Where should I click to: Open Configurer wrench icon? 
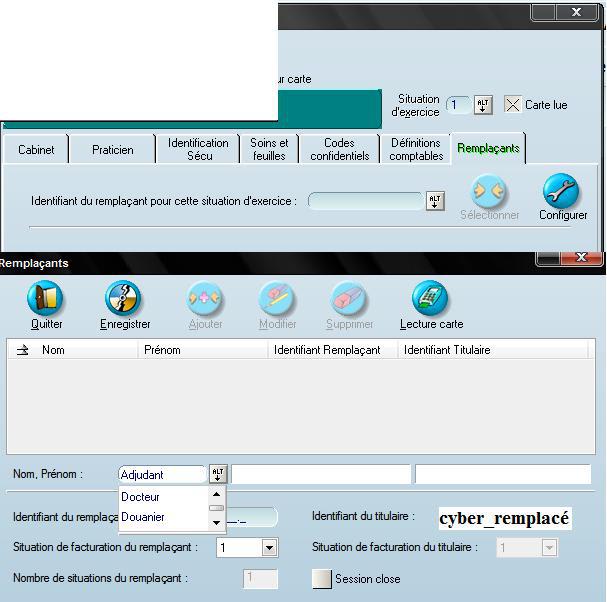[x=562, y=191]
